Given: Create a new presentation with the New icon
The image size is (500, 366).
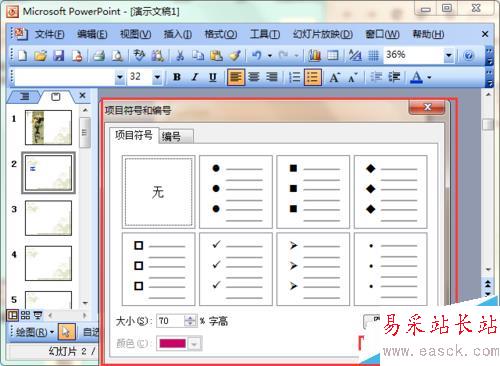Looking at the screenshot, I should [22, 55].
